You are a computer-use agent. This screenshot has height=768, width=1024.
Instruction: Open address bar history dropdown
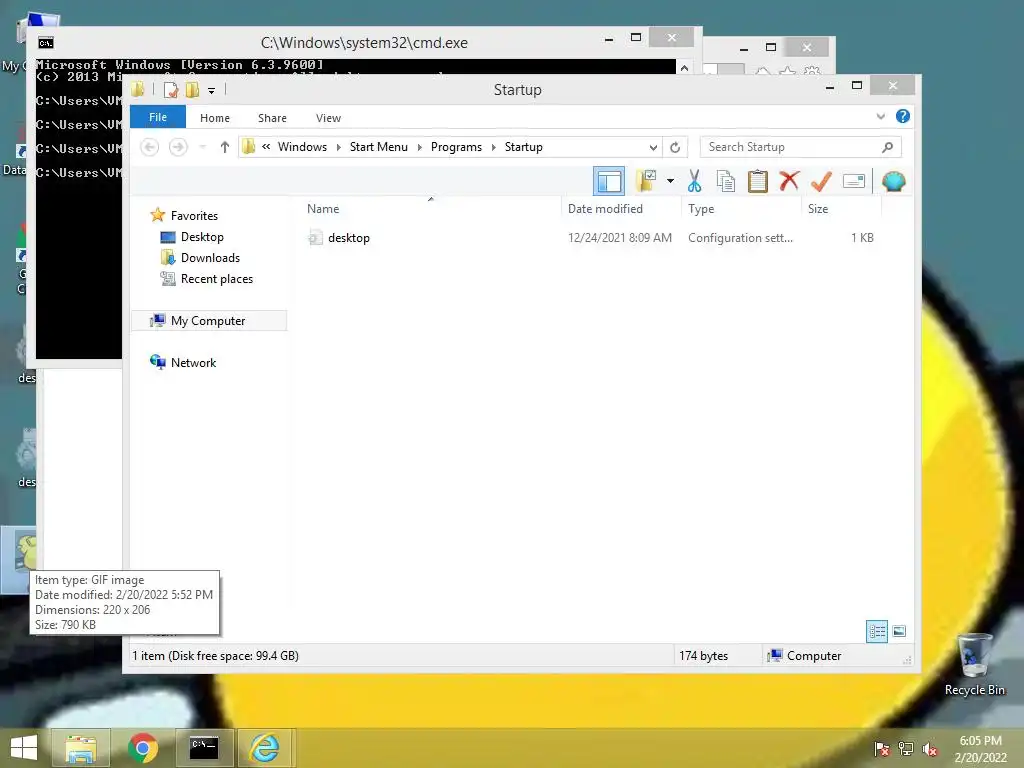(x=652, y=147)
